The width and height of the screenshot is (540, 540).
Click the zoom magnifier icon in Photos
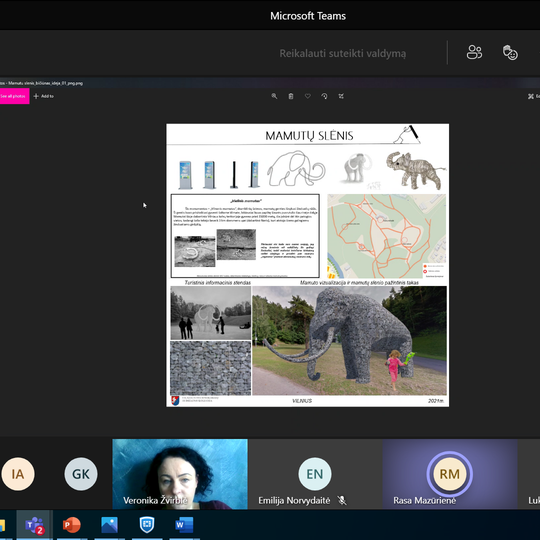(274, 96)
